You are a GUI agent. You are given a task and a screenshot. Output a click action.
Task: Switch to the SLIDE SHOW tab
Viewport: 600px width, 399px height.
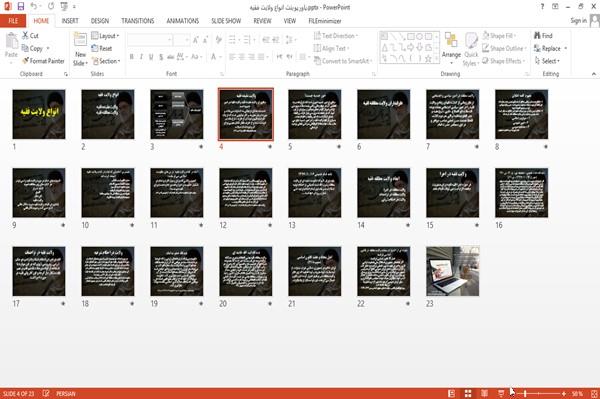(x=226, y=21)
